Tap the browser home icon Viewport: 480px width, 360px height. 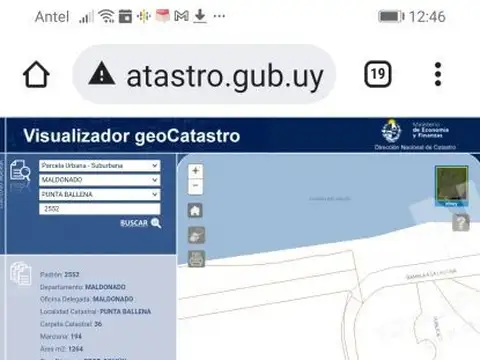[36, 74]
